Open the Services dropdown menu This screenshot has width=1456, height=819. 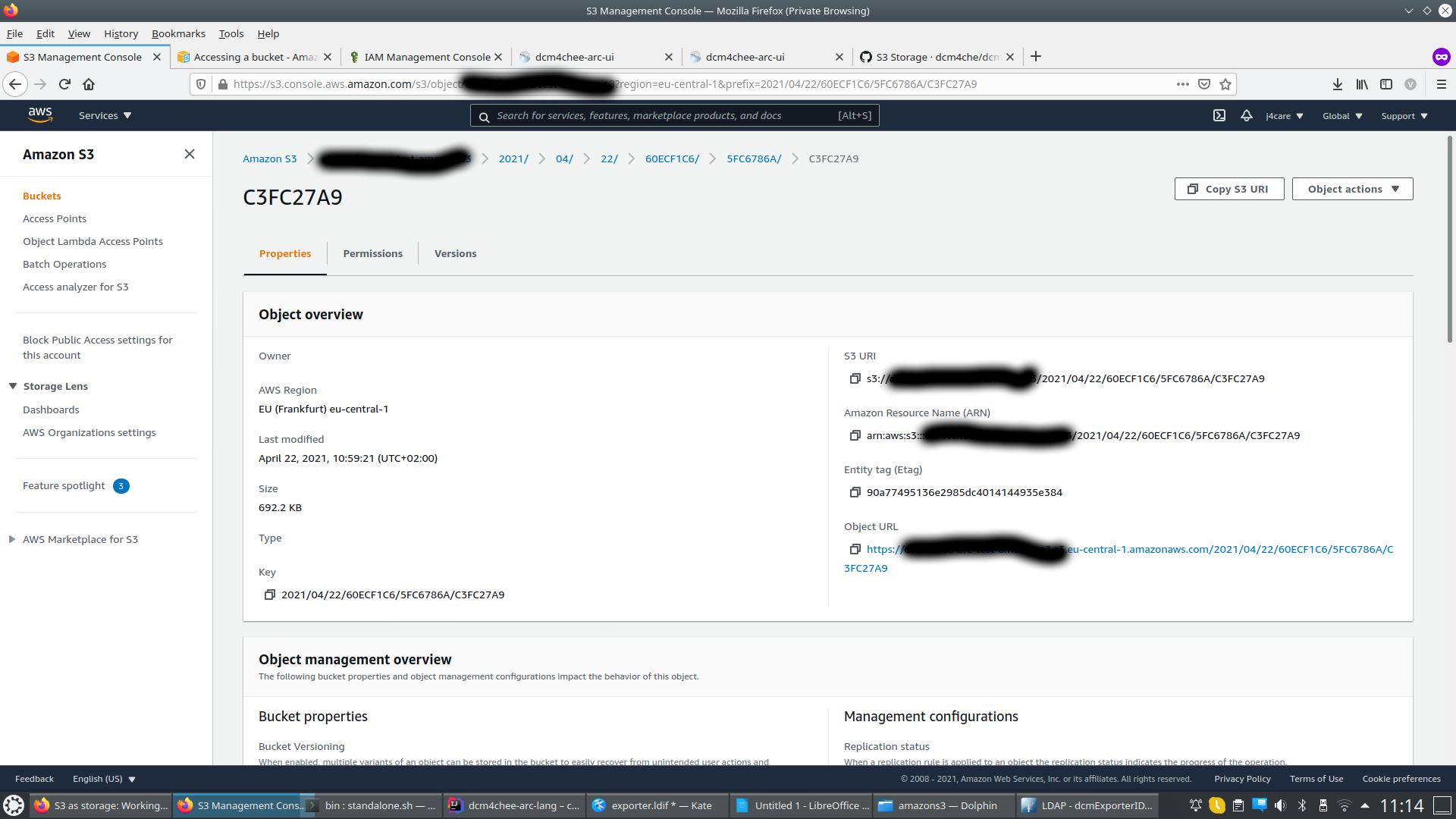pyautogui.click(x=105, y=115)
